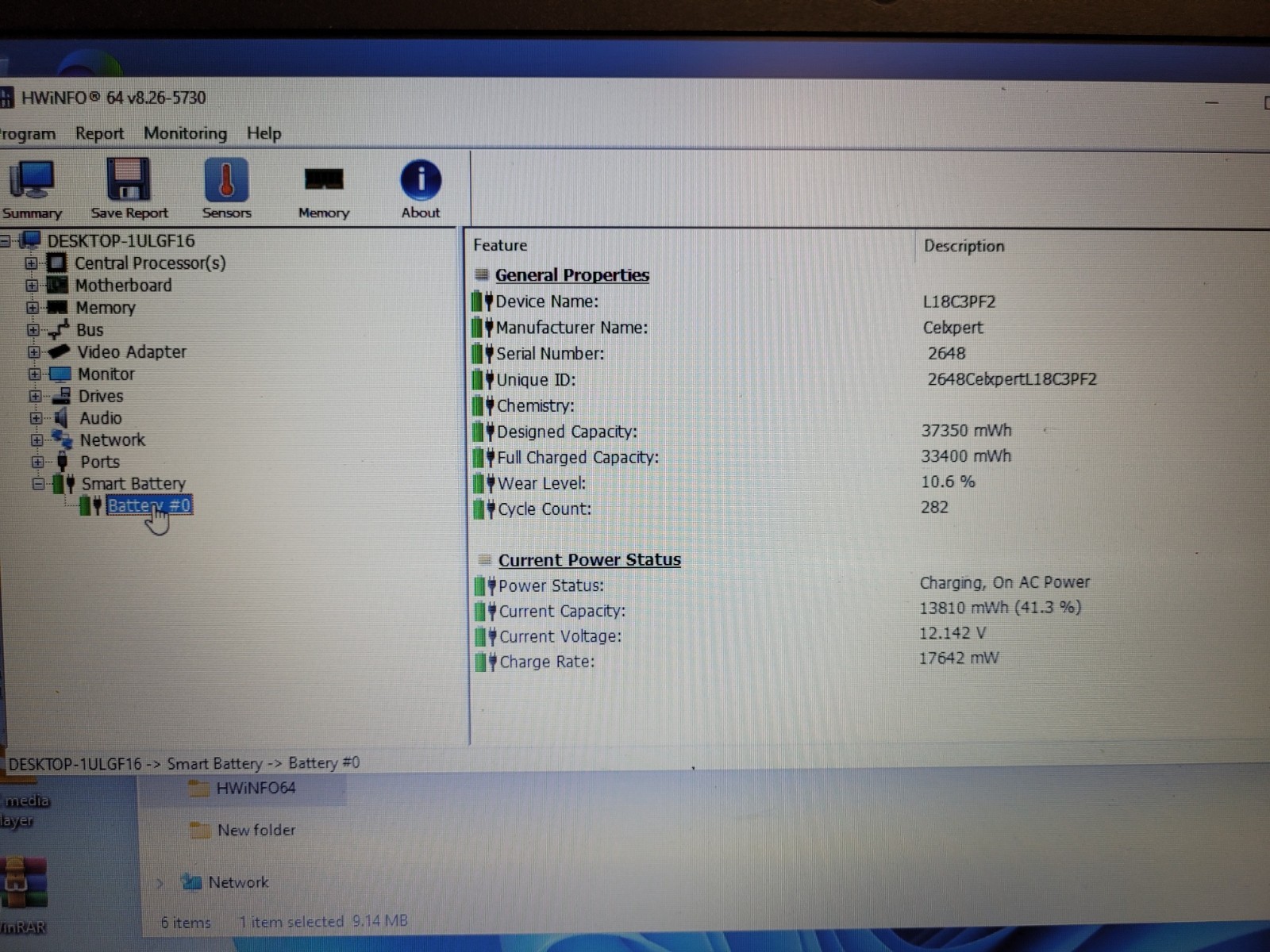Screen dimensions: 1270x952
Task: Click the HWiNFO64 folder icon
Action: pyautogui.click(x=198, y=789)
